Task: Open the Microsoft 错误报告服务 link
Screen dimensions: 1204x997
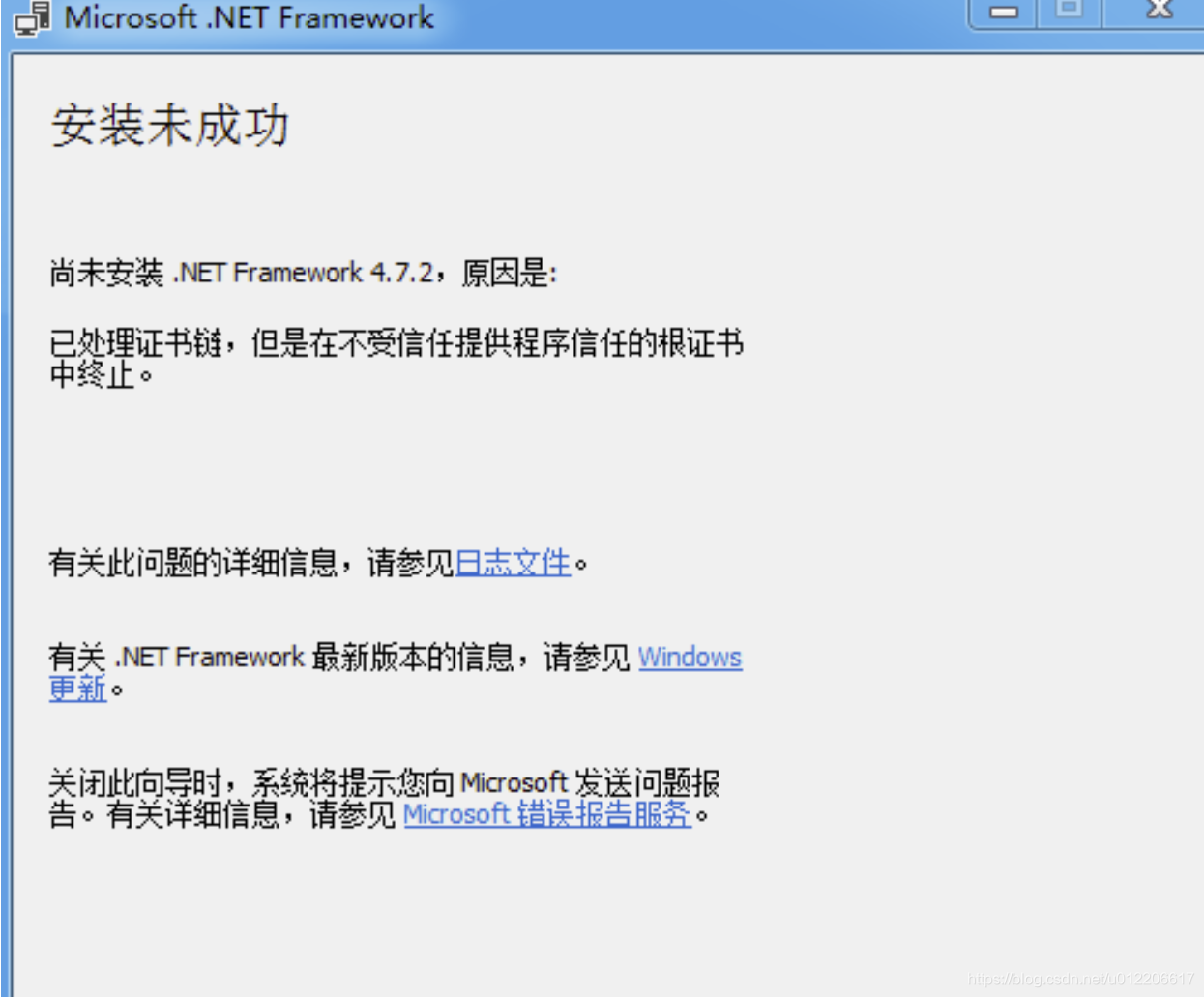Action: click(547, 814)
